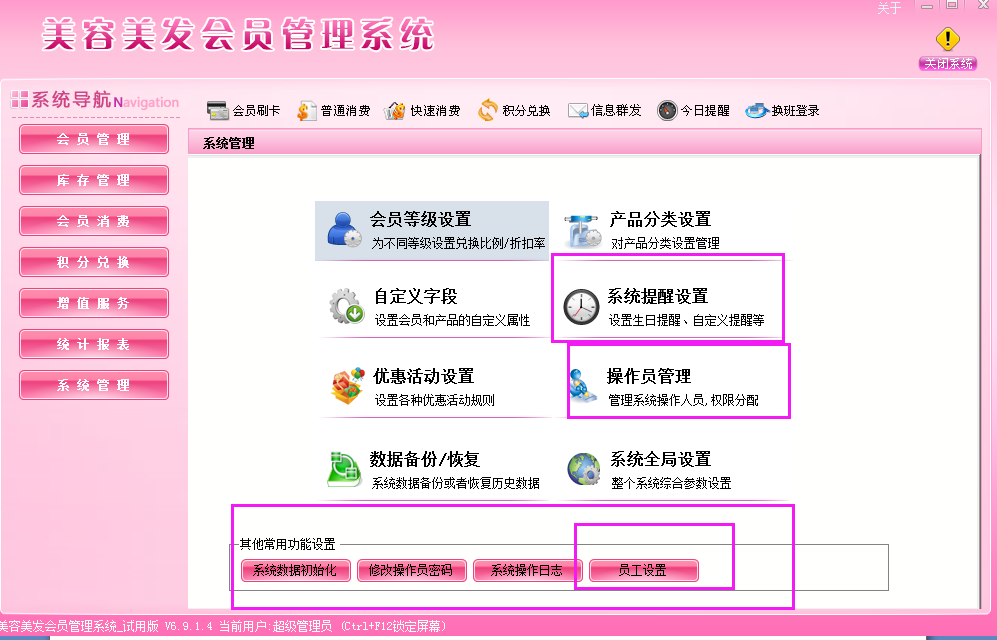997x640 pixels.
Task: Click description 系统数据备份或者恢复历史数据
Action: click(455, 484)
